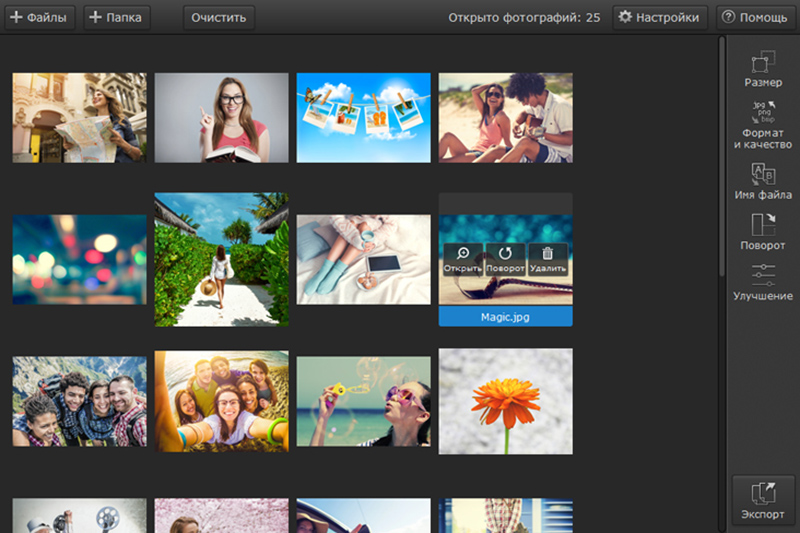Select the orange flower thumbnail
Screen dimensions: 800x533
[x=505, y=401]
